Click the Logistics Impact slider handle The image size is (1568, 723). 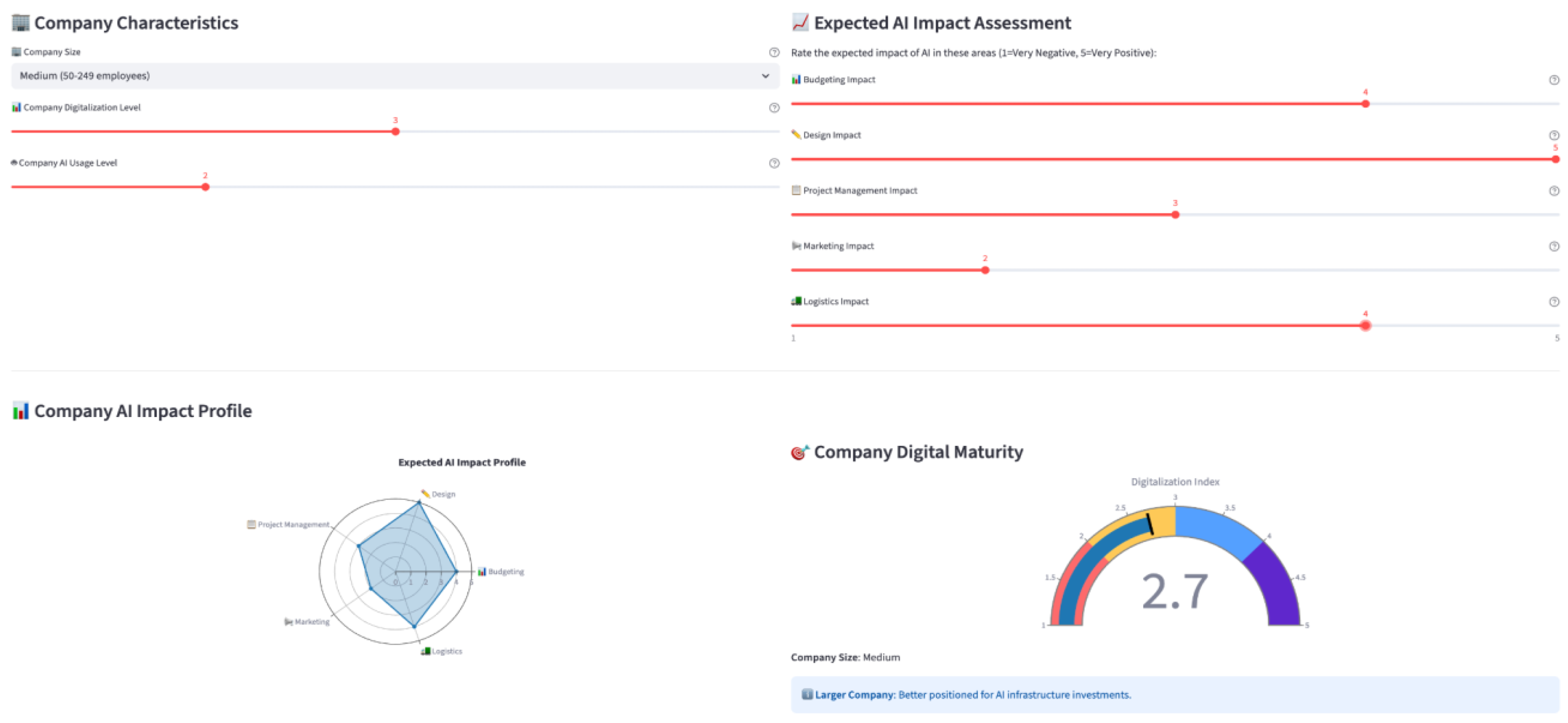1365,326
